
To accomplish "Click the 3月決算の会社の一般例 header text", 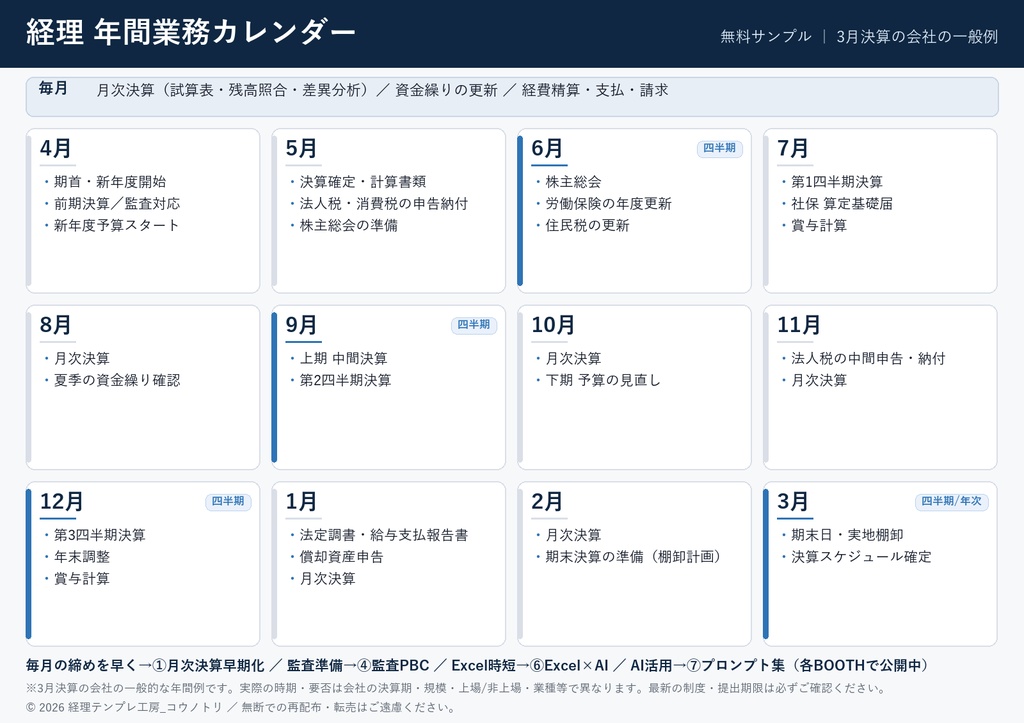I will (x=917, y=37).
